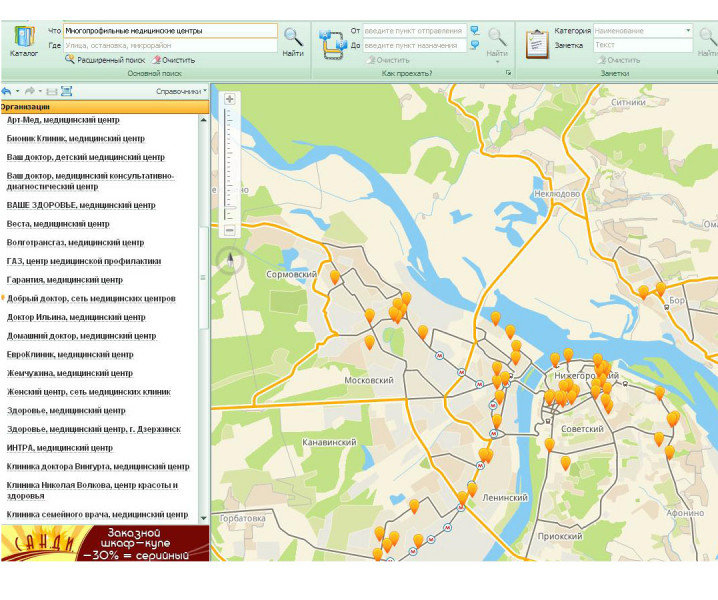Image resolution: width=718 pixels, height=600 pixels.
Task: Click Очистить under the main search fields
Action: (x=177, y=60)
